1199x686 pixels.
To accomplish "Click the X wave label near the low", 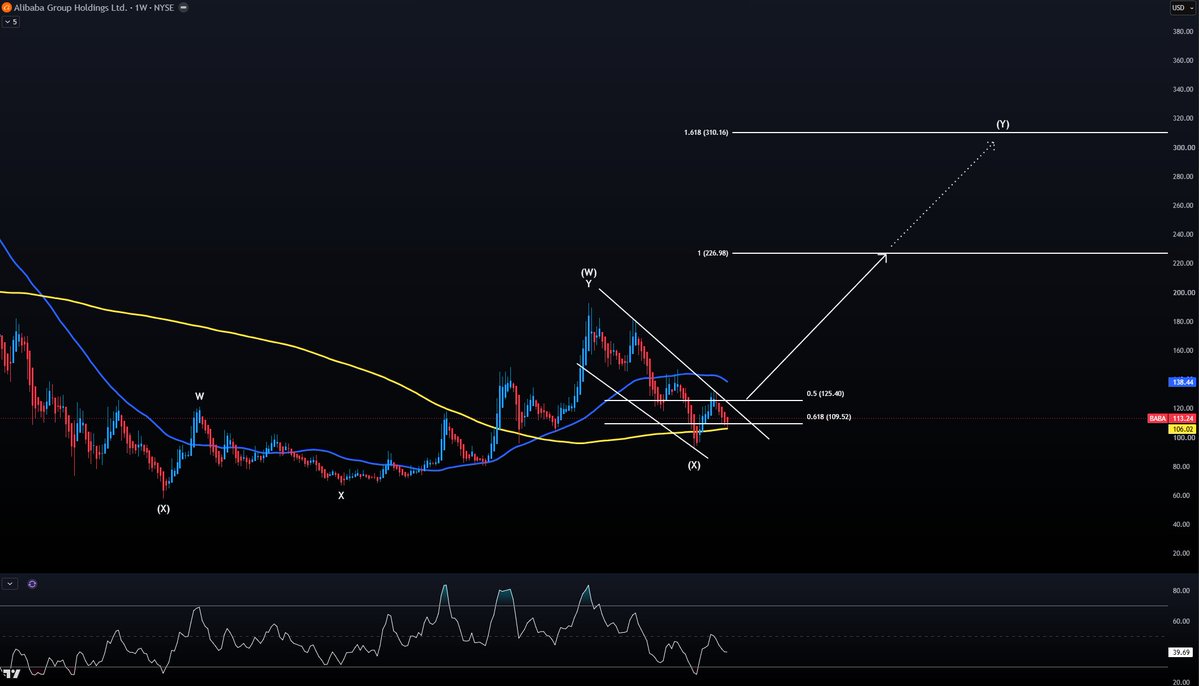I will coord(341,496).
